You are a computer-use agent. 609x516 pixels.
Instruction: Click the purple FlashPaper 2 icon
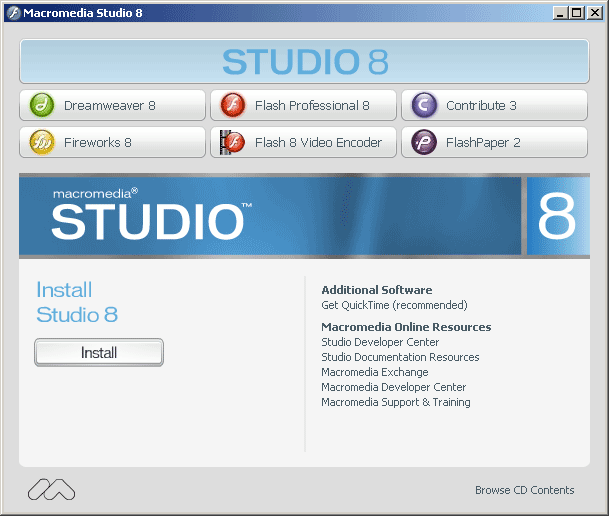(424, 142)
